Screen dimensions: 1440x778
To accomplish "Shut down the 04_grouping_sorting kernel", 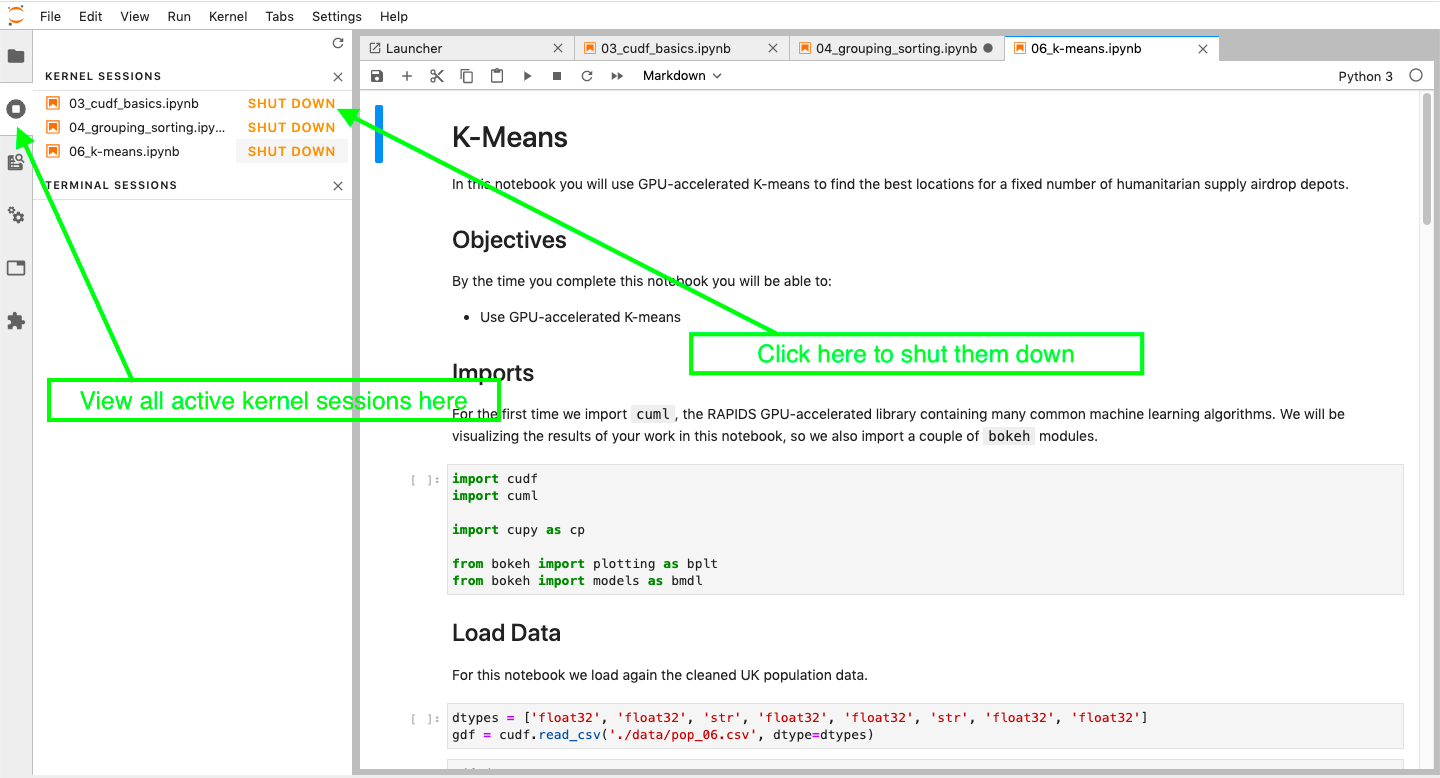I will (x=291, y=127).
